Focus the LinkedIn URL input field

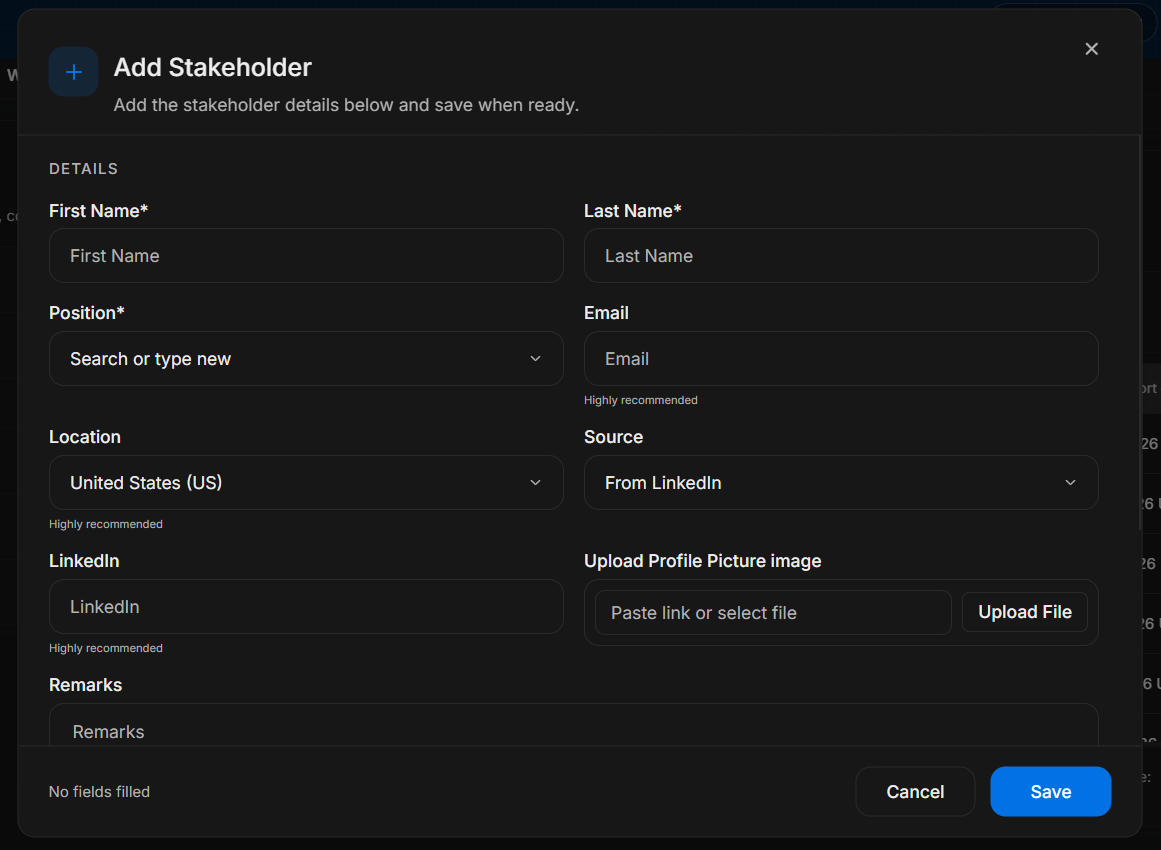pos(306,606)
